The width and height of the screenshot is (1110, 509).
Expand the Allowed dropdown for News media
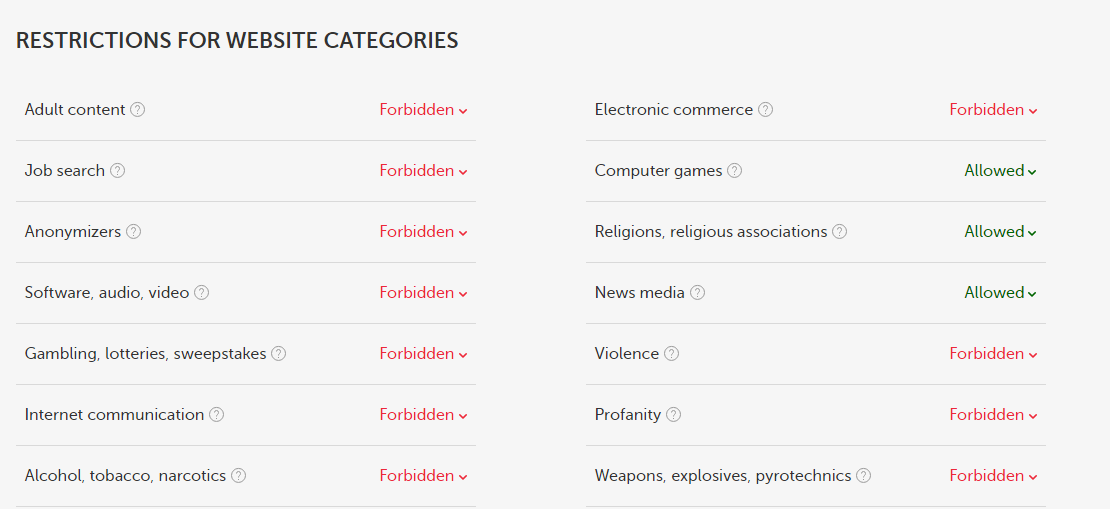point(1000,293)
